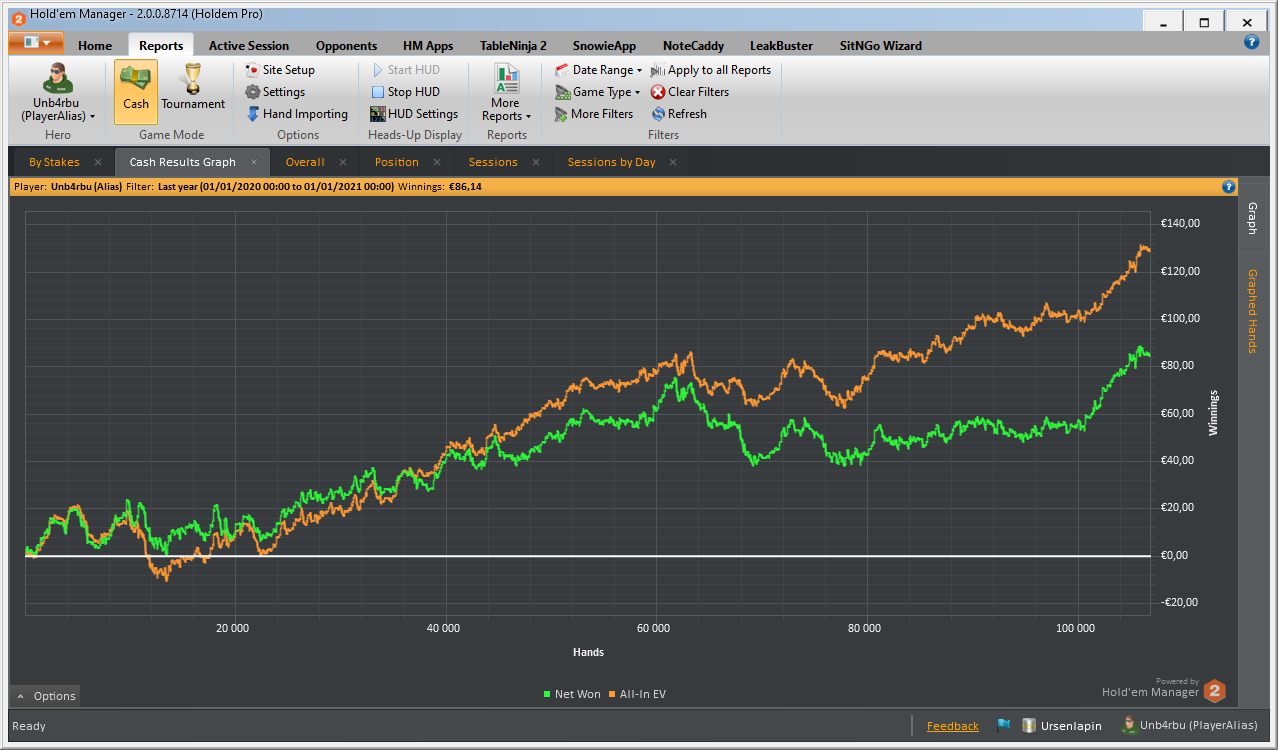
Task: Open Site Setup options
Action: 280,70
